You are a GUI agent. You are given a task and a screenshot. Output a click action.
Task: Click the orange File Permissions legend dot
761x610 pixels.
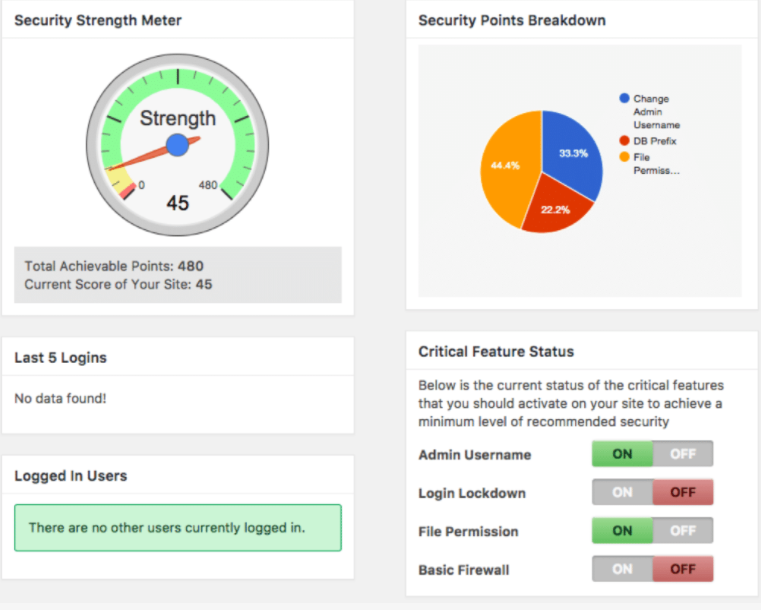pos(625,156)
